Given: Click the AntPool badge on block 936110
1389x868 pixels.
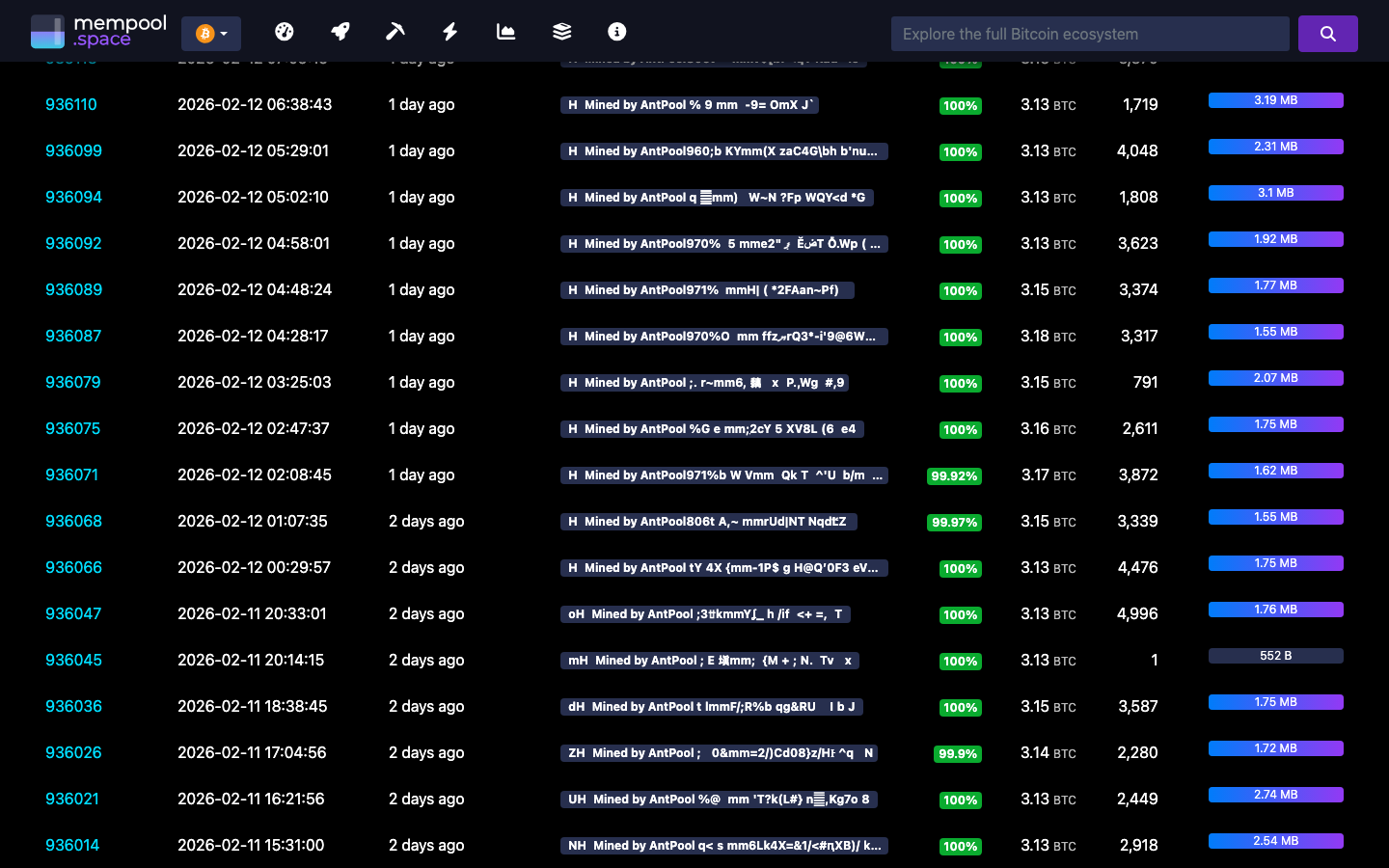Looking at the screenshot, I should click(689, 105).
